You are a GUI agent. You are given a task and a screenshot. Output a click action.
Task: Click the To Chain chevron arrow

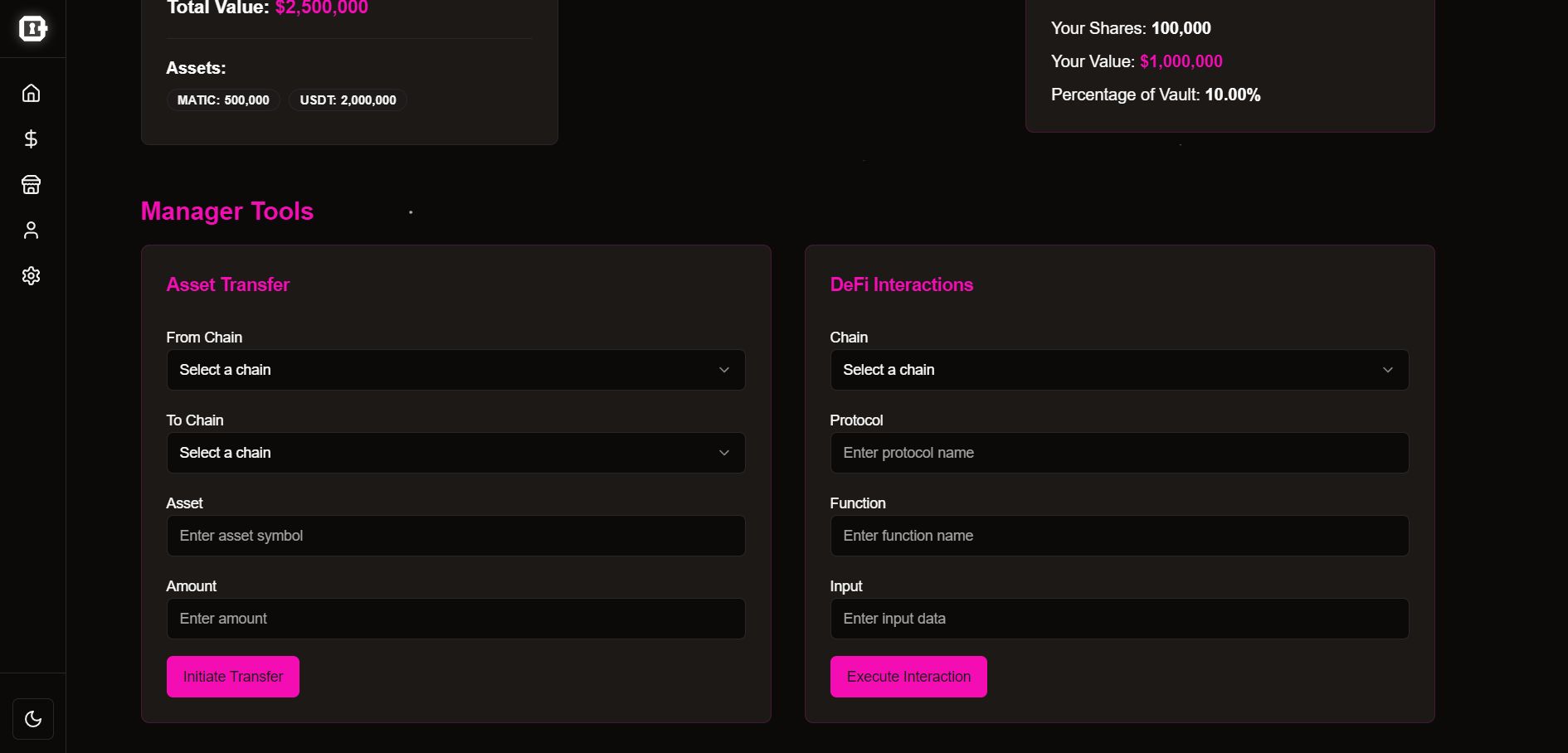pyautogui.click(x=724, y=453)
